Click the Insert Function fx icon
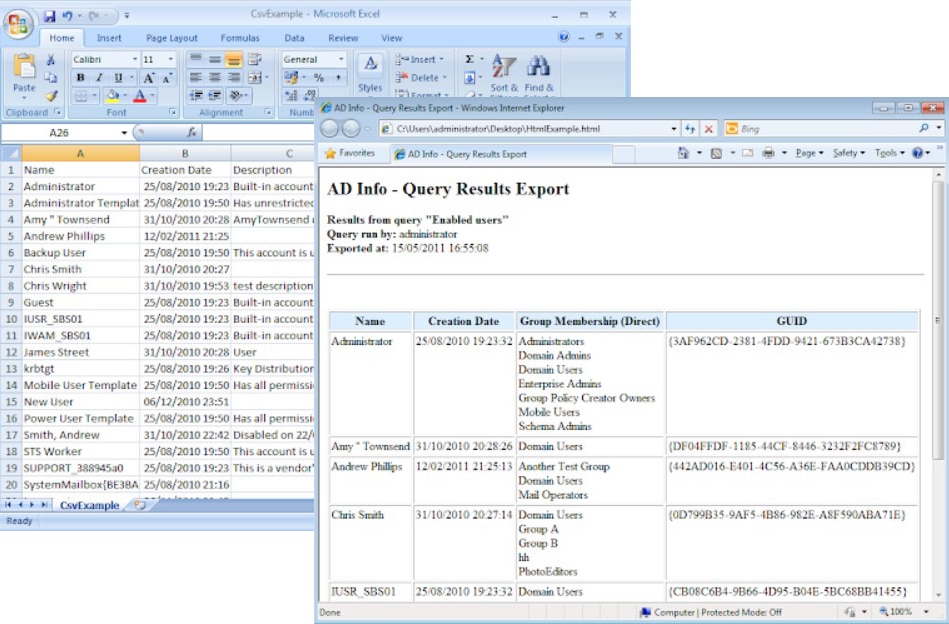Image resolution: width=949 pixels, height=624 pixels. [x=191, y=132]
